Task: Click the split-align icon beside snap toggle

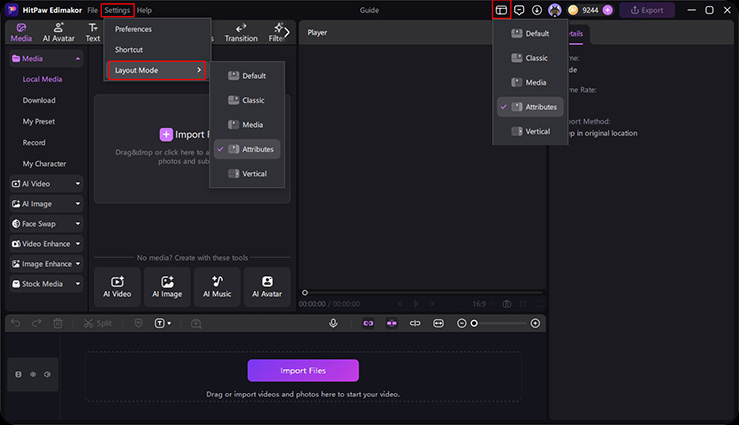Action: point(415,323)
